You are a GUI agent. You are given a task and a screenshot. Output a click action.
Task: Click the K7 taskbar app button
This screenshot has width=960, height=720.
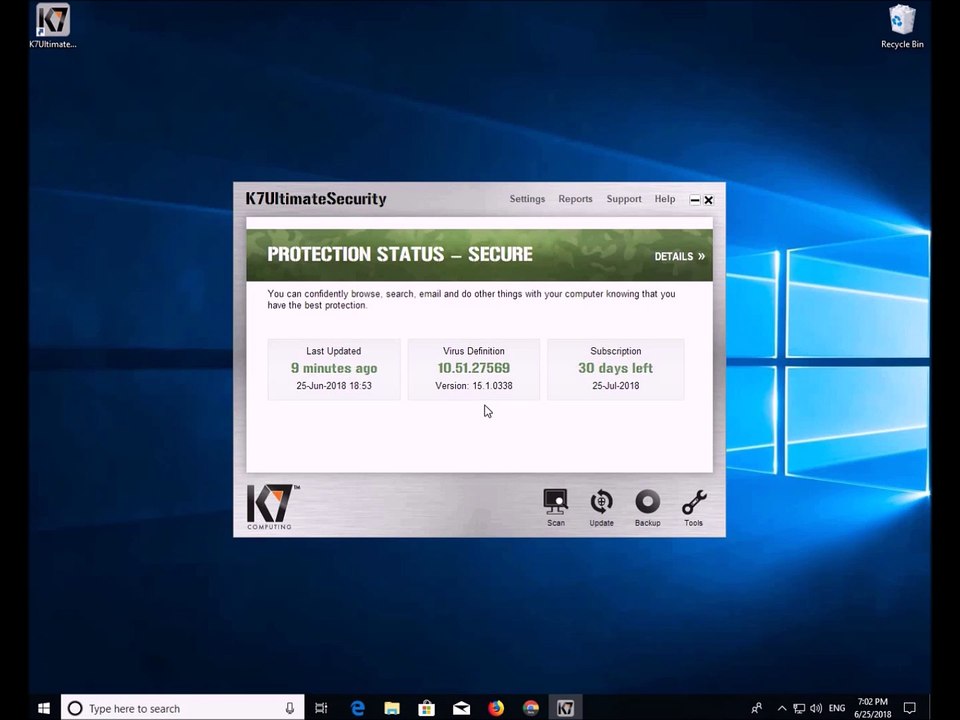565,708
